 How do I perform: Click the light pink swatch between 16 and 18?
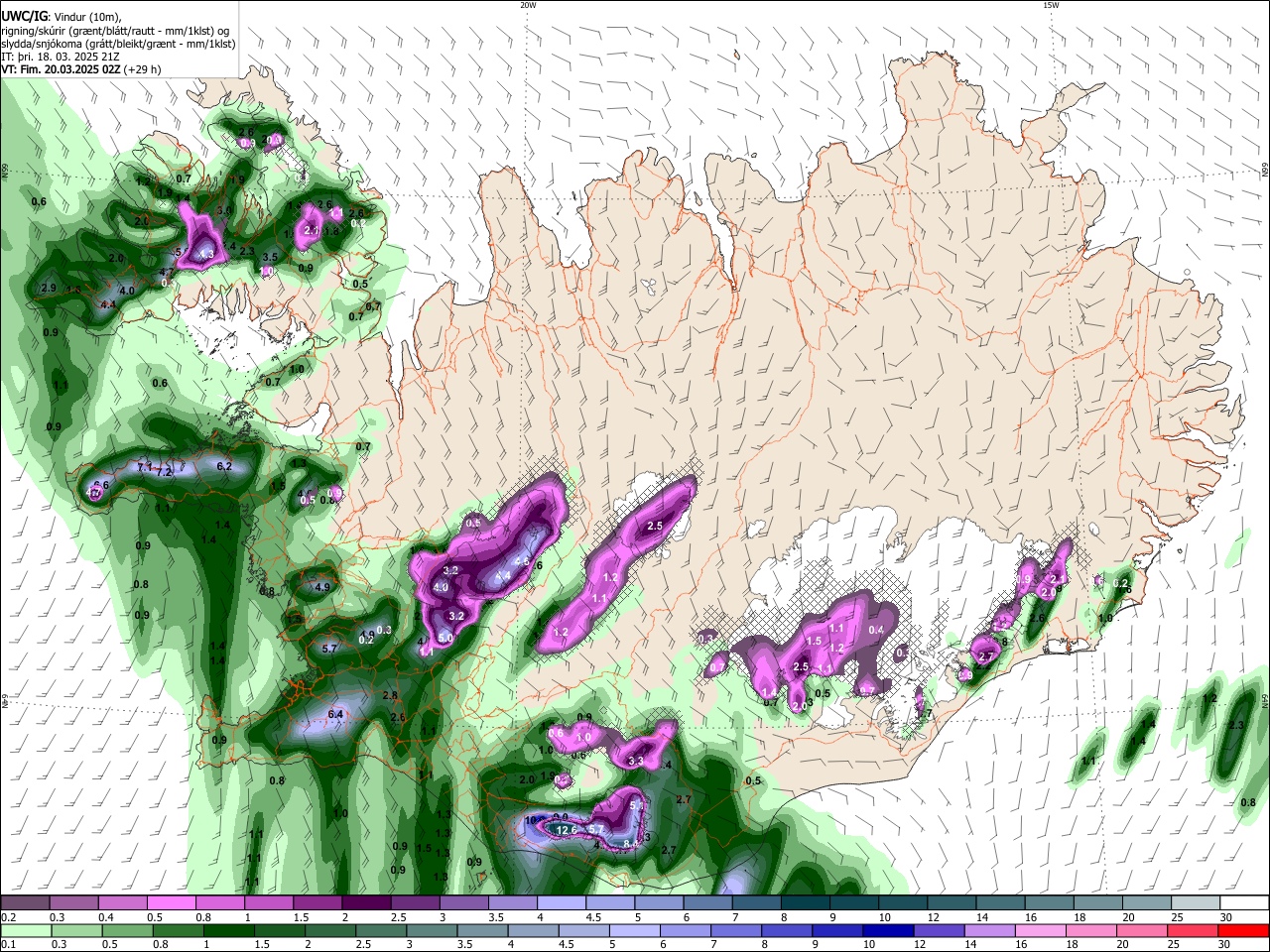(1040, 930)
